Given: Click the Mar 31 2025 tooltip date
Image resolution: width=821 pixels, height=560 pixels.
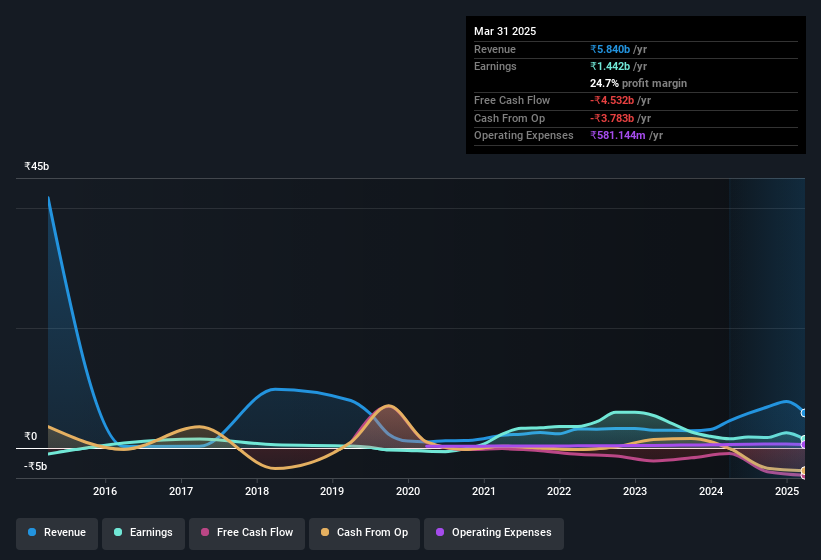Looking at the screenshot, I should click(x=505, y=31).
